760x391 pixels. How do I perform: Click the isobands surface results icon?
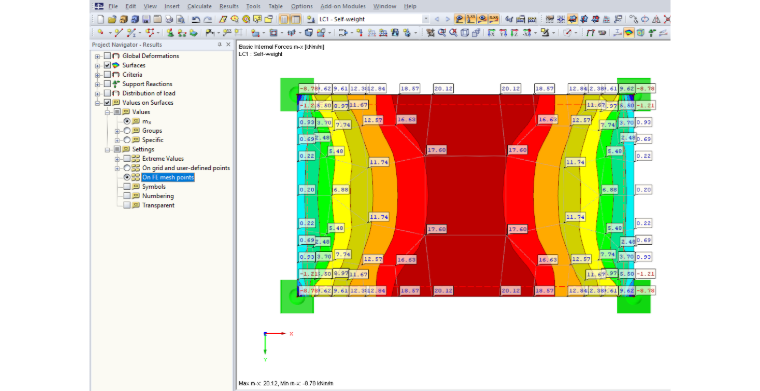click(629, 32)
